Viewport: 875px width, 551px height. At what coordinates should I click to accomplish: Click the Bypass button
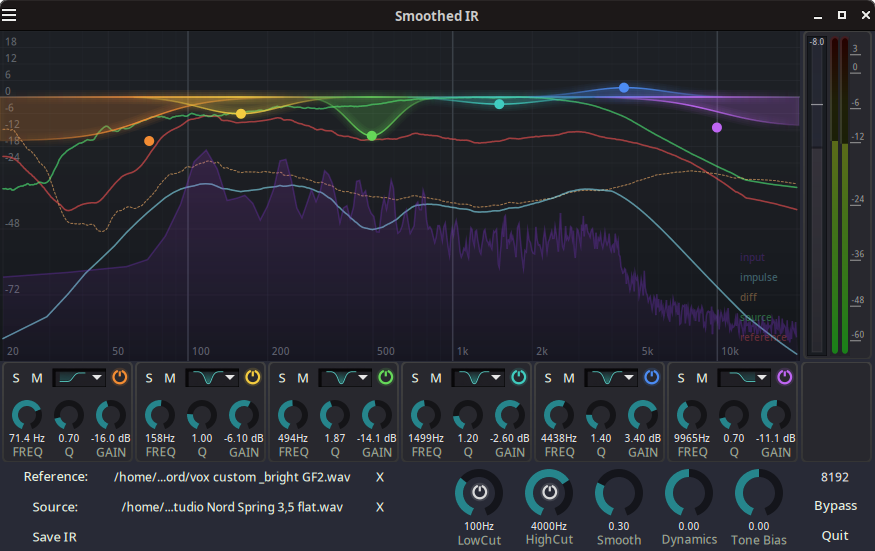pos(835,506)
